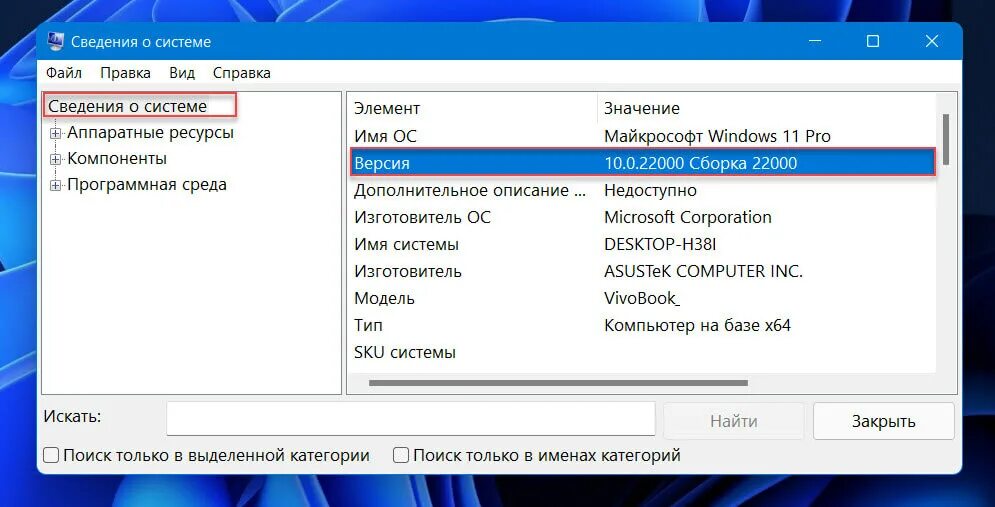Enable Поиск только в выделенной категории

click(x=51, y=456)
